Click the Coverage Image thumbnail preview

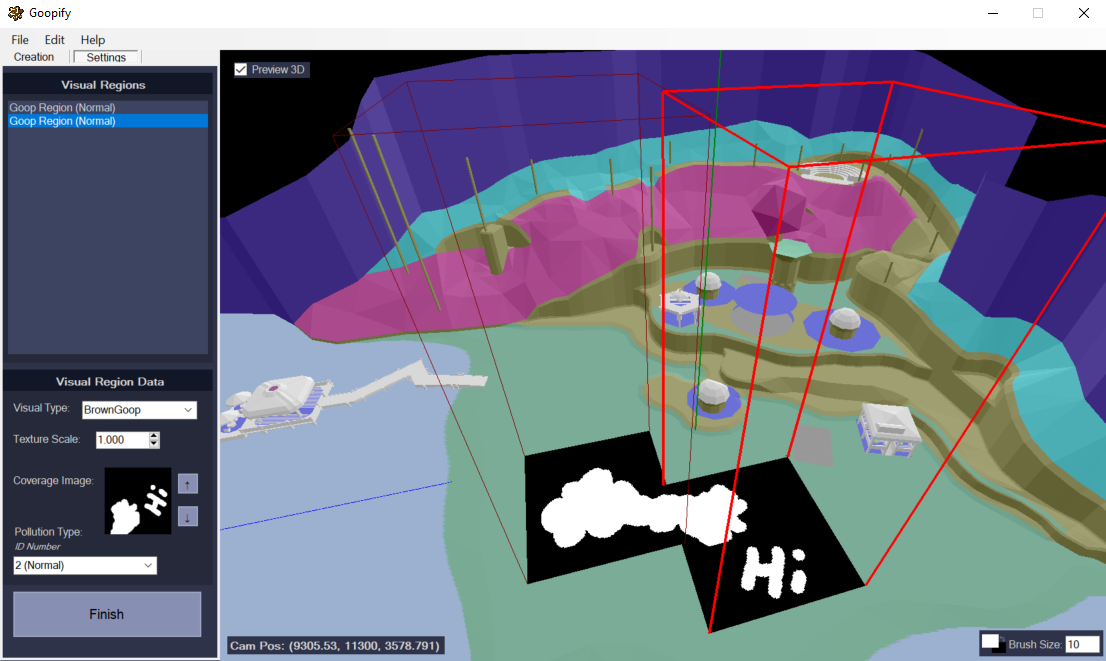pyautogui.click(x=138, y=501)
